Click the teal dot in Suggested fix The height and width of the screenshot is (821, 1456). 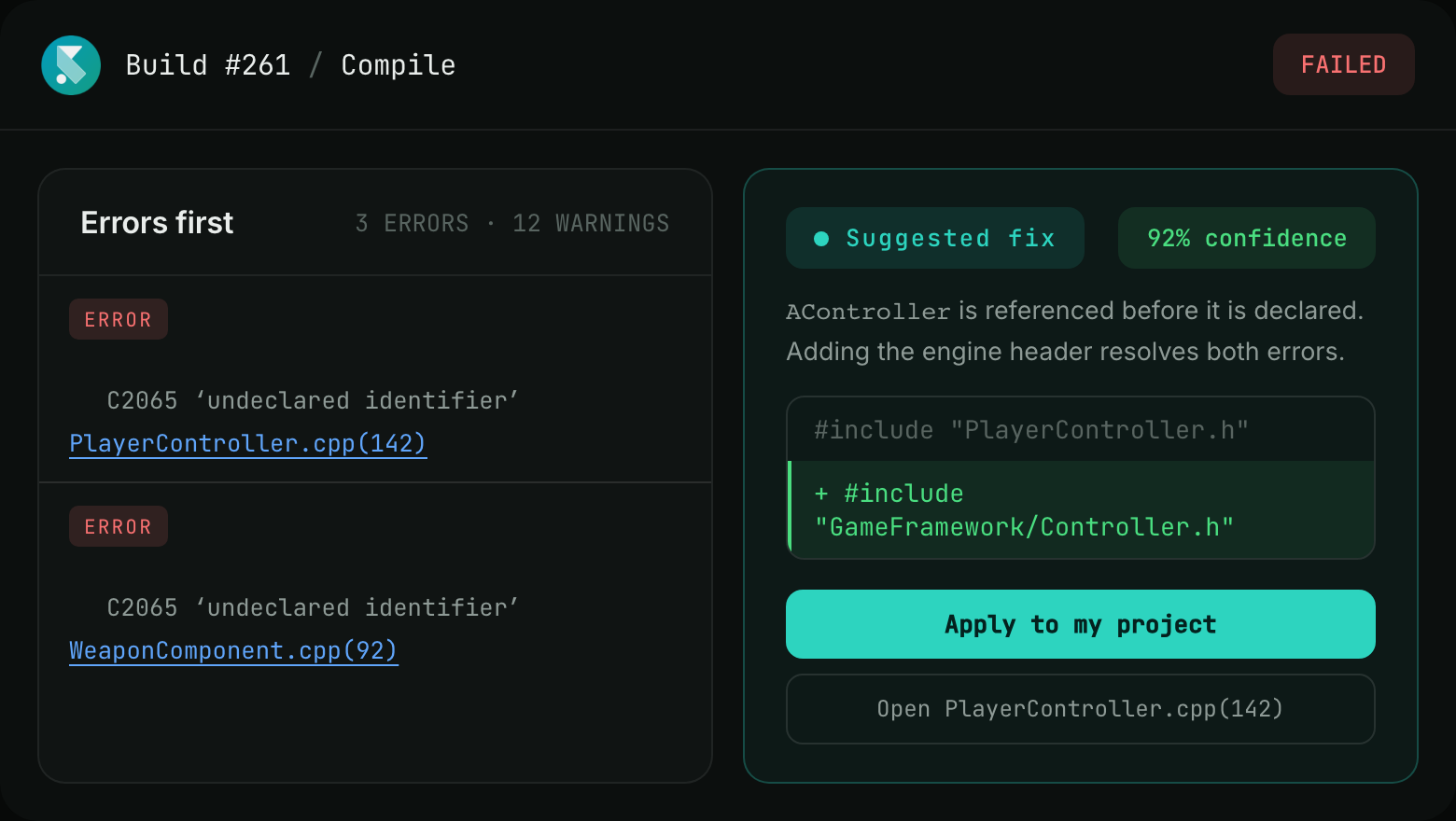click(x=821, y=239)
